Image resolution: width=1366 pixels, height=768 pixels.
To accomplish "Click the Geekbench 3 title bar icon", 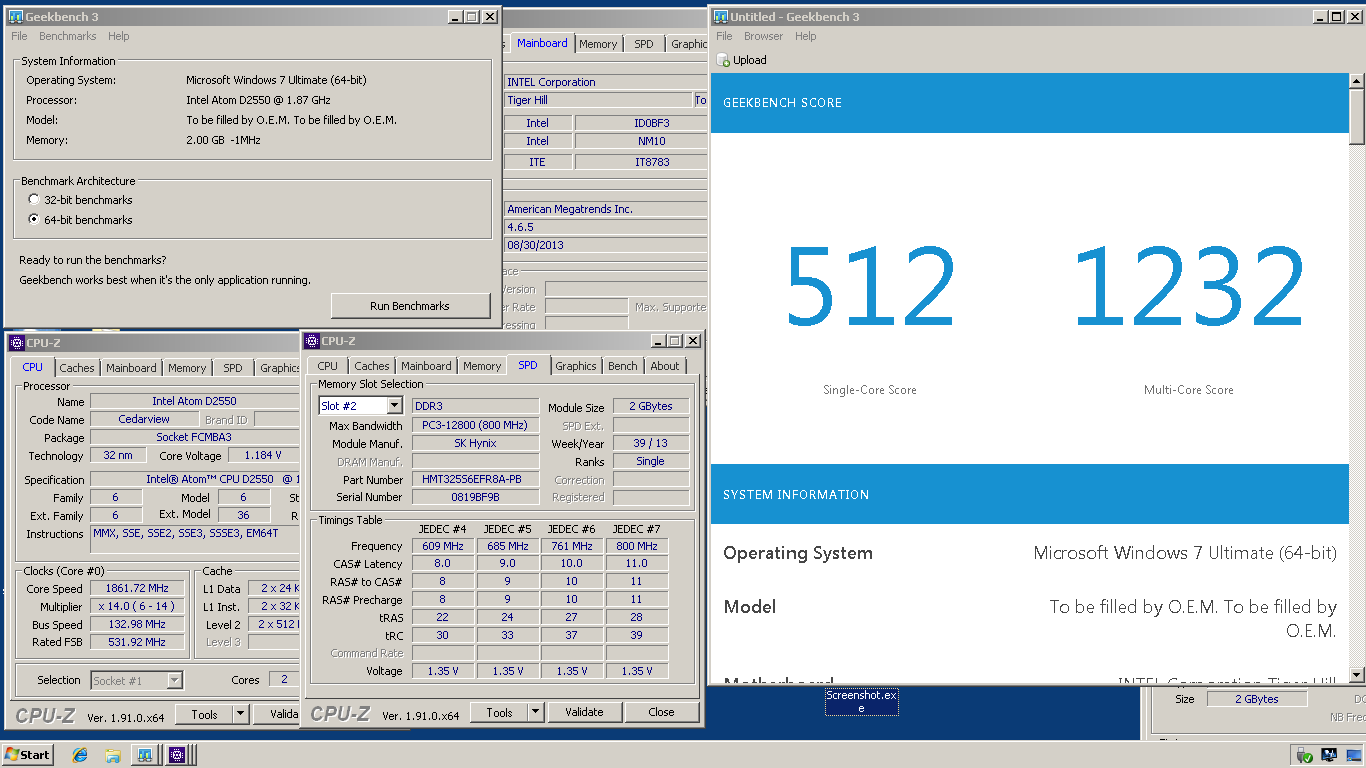I will (16, 17).
